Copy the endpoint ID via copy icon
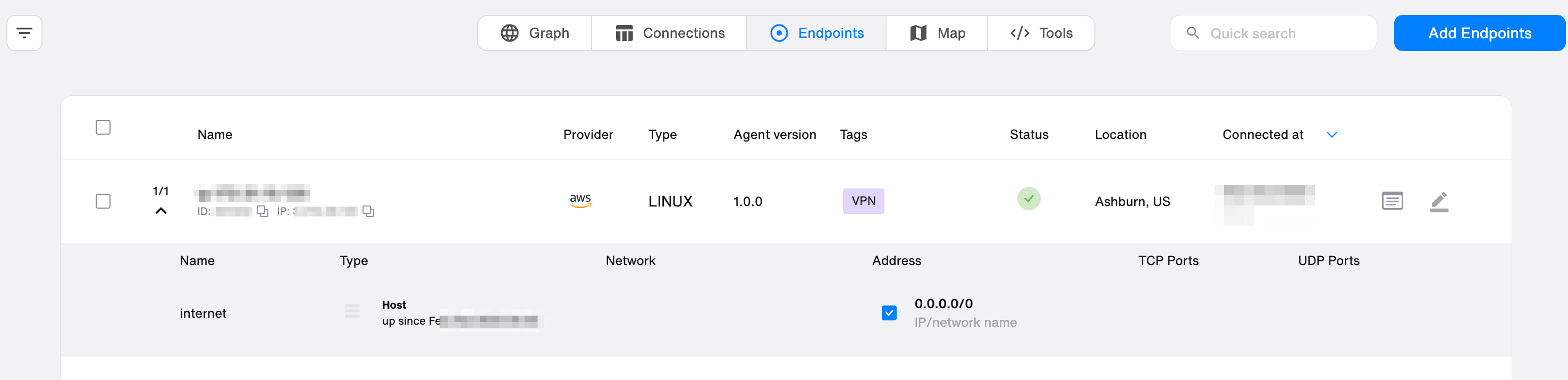This screenshot has width=1568, height=380. click(x=263, y=211)
